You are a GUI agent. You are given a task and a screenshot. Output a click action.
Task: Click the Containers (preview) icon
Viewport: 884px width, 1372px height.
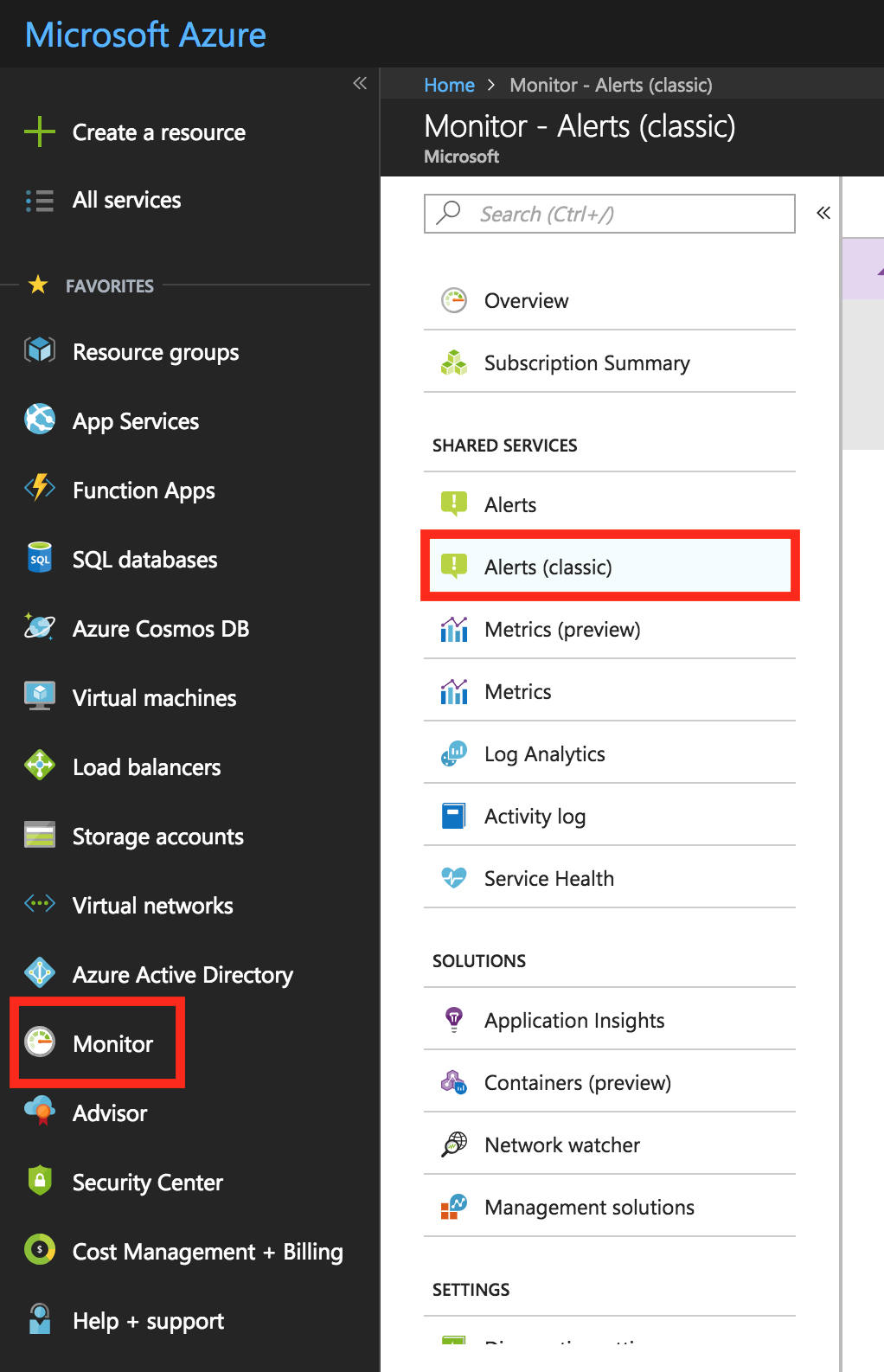(454, 1082)
